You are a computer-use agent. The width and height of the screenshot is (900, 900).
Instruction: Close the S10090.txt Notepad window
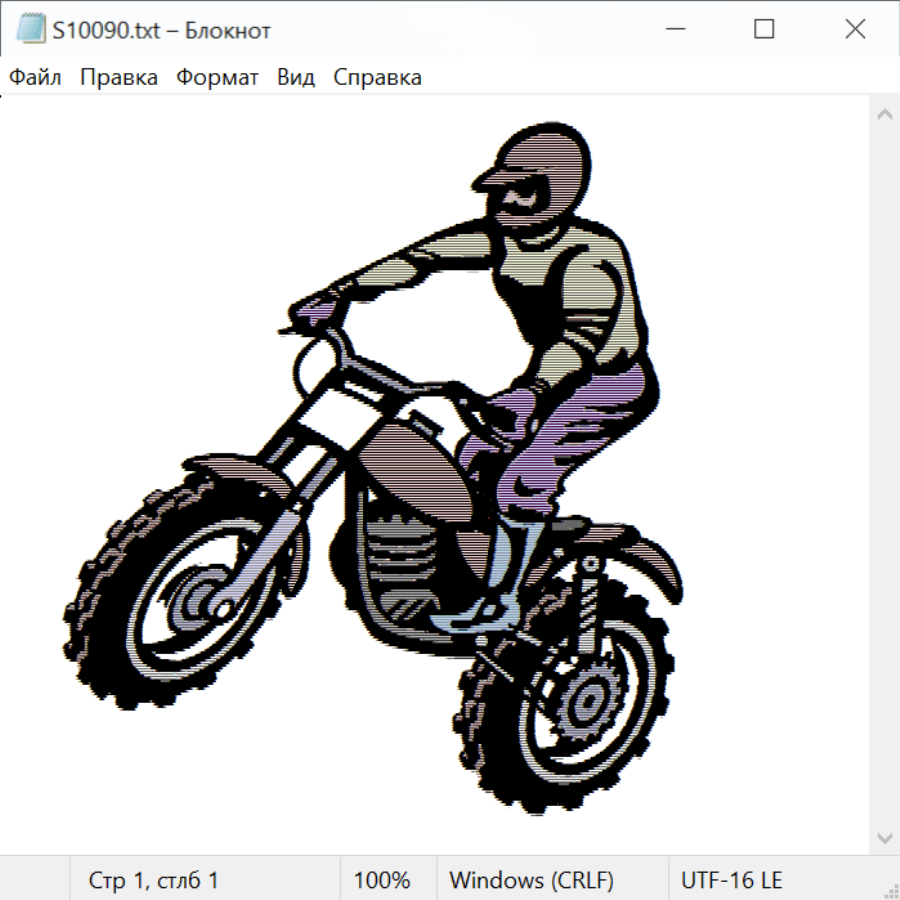(x=855, y=30)
